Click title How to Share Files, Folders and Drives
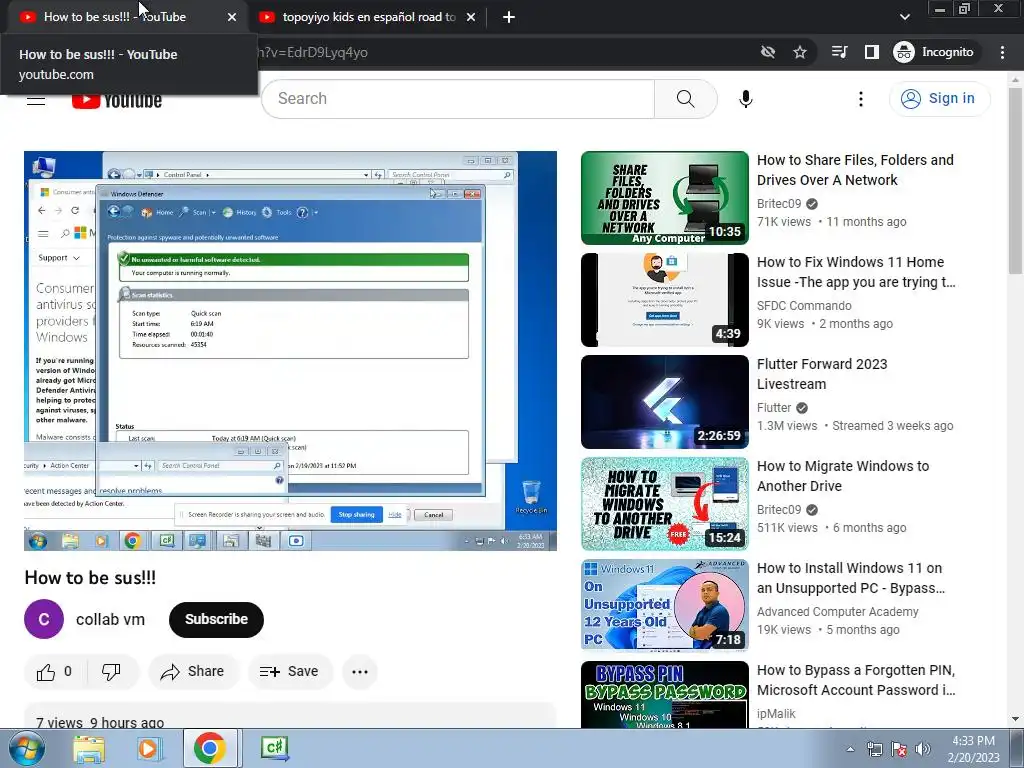The width and height of the screenshot is (1024, 768). click(x=855, y=170)
